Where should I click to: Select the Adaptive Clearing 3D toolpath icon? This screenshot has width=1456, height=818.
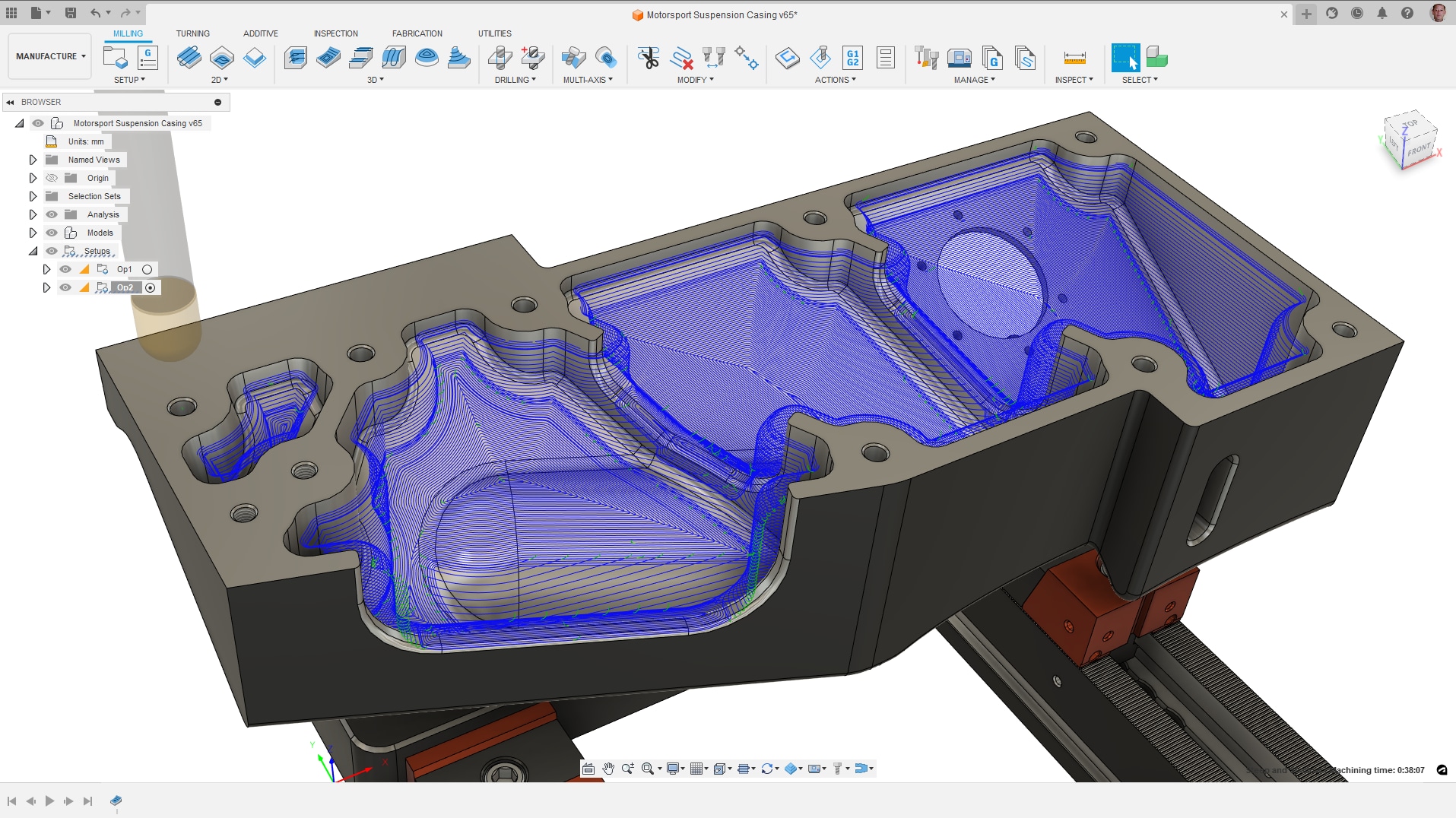pyautogui.click(x=295, y=58)
